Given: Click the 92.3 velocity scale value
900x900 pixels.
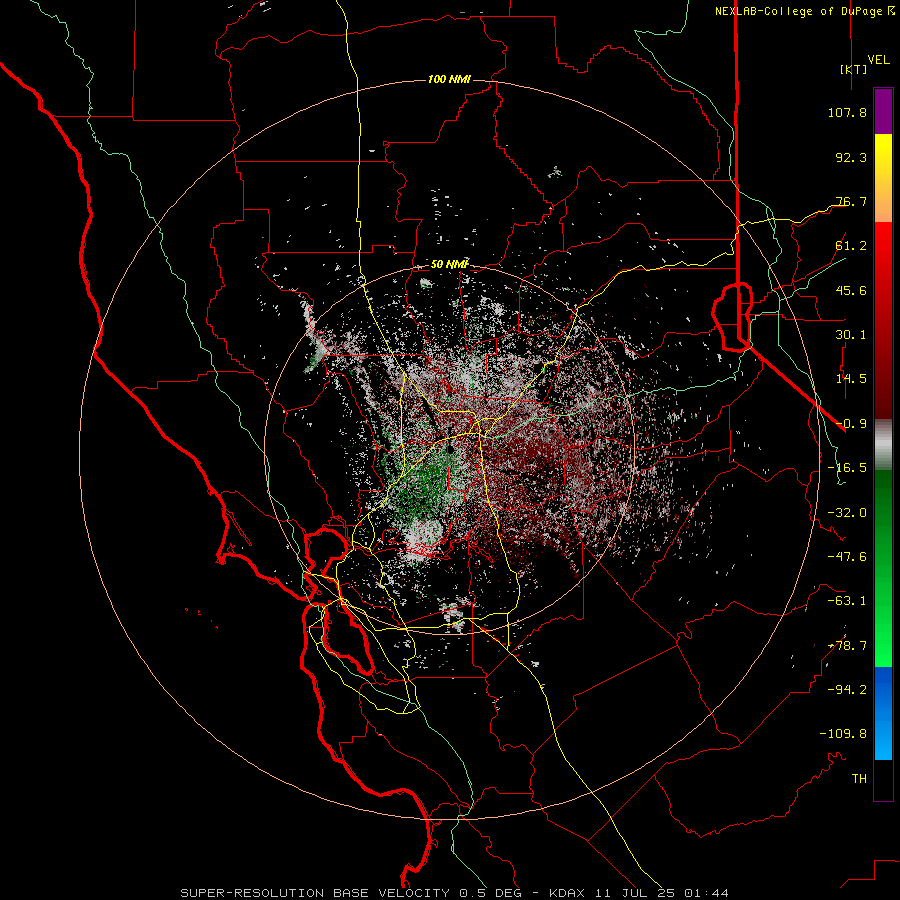Looking at the screenshot, I should 851,157.
